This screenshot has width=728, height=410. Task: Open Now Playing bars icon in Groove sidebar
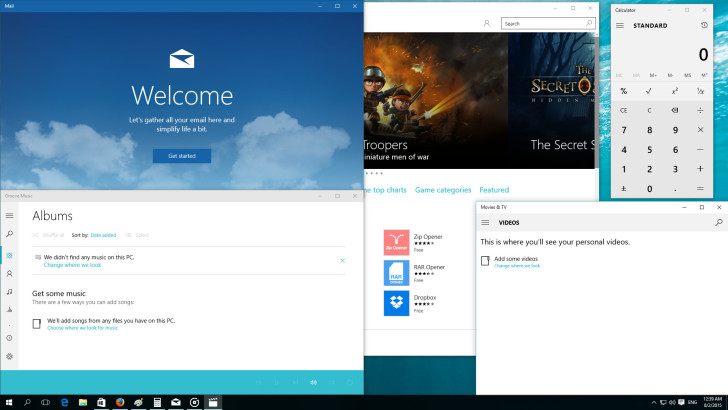pyautogui.click(x=9, y=310)
